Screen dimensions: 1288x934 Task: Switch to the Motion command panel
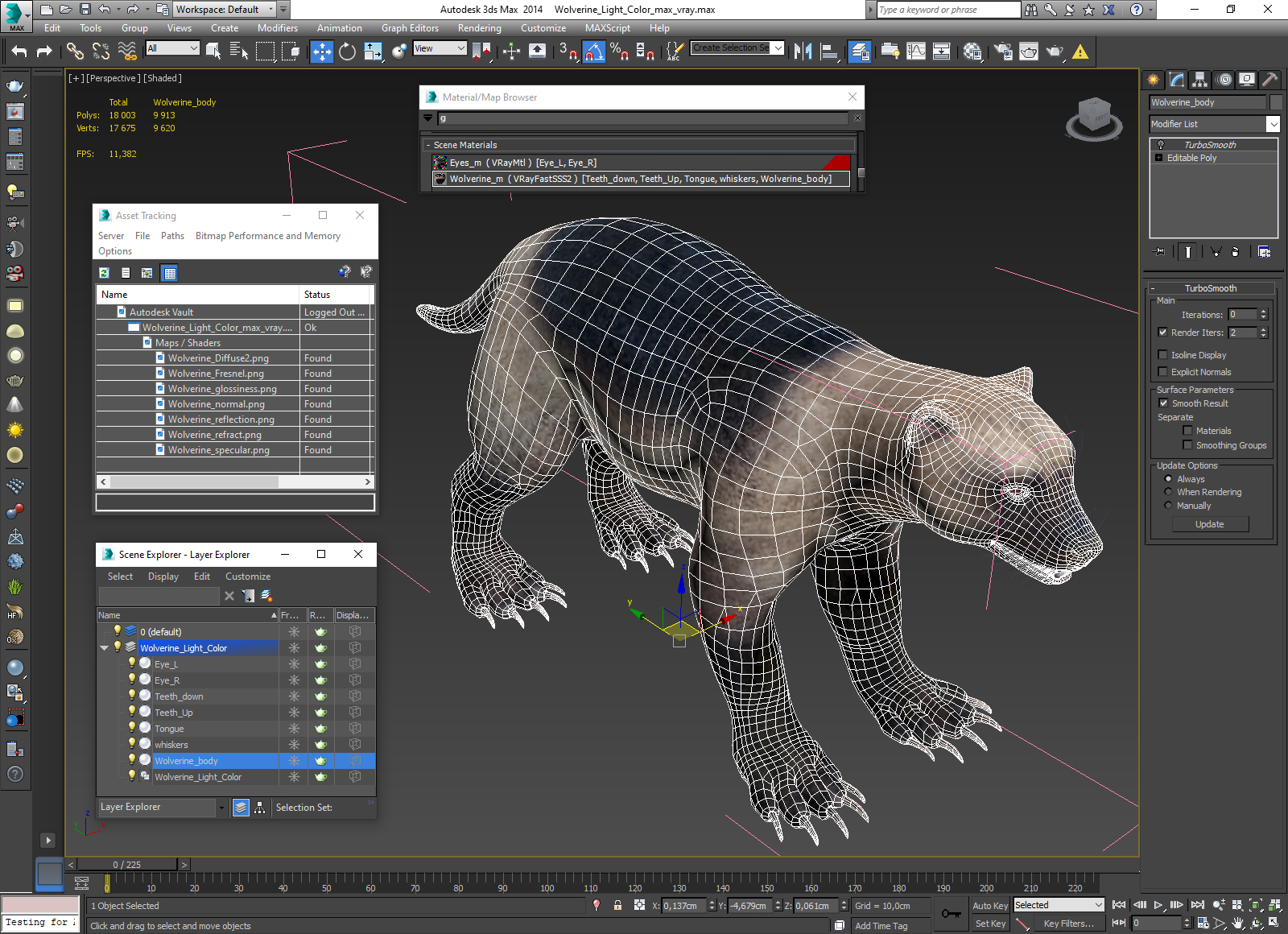(1224, 80)
